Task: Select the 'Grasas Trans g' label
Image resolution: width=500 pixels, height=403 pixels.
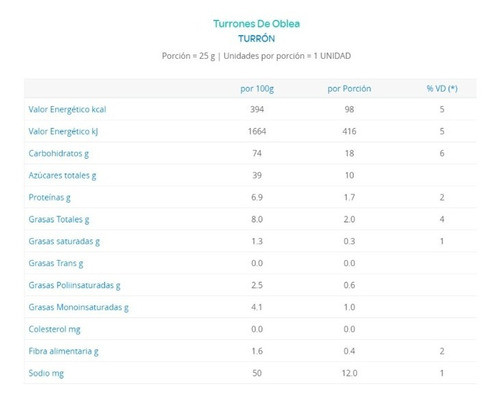Action: (56, 264)
